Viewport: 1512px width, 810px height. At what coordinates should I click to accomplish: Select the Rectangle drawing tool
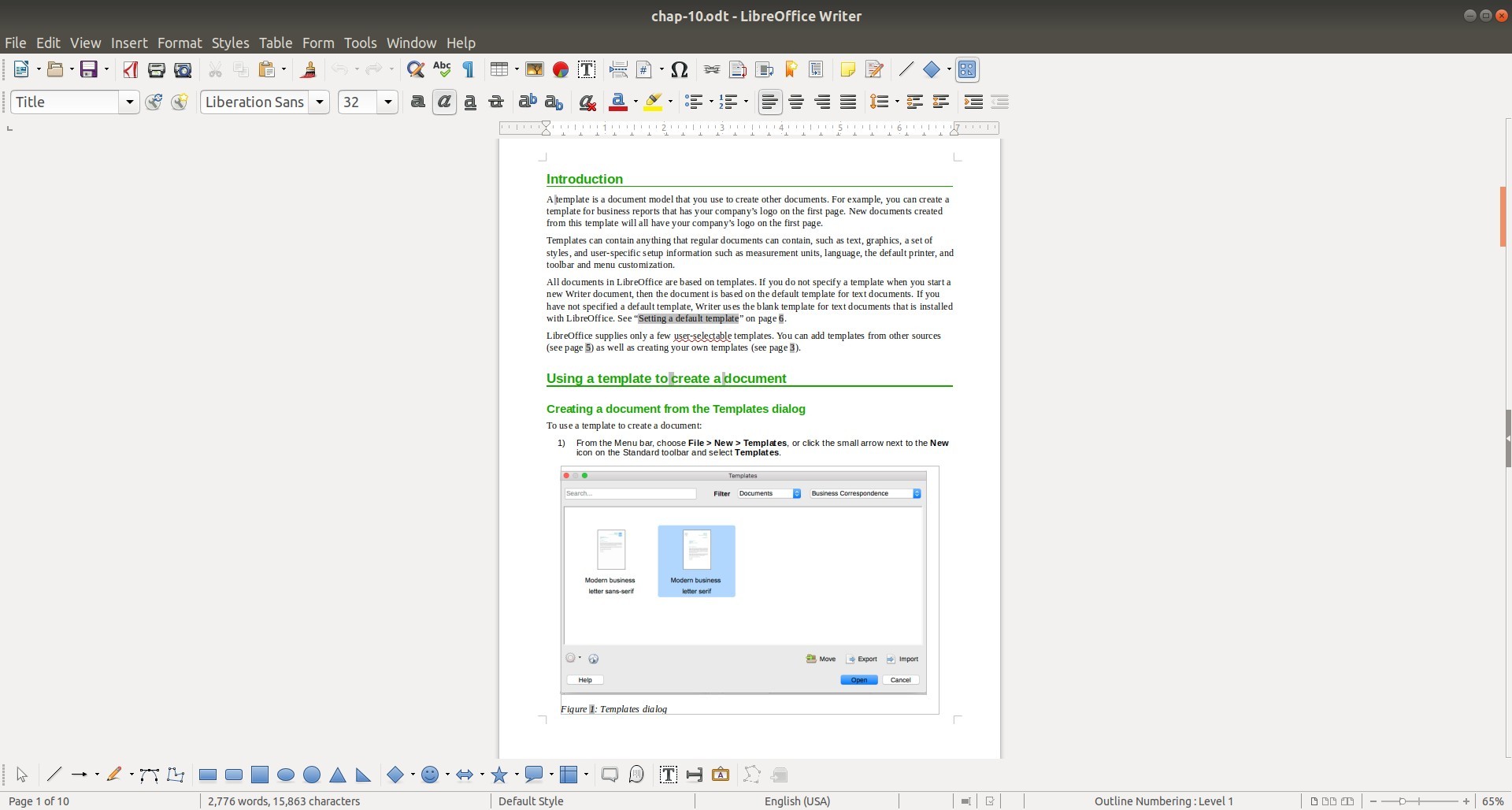[208, 775]
